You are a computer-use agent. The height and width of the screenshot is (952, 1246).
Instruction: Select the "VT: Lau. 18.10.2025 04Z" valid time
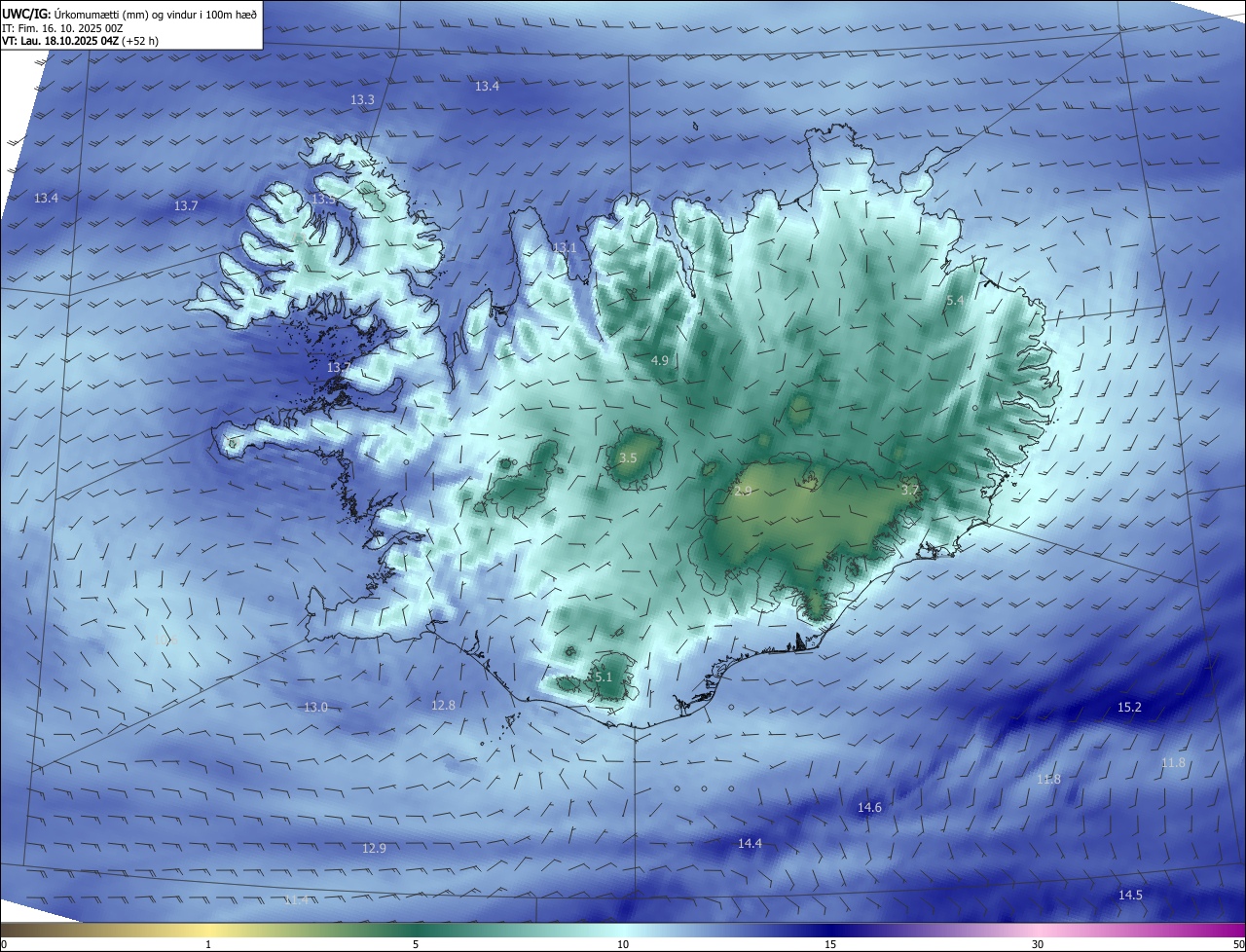pos(60,42)
